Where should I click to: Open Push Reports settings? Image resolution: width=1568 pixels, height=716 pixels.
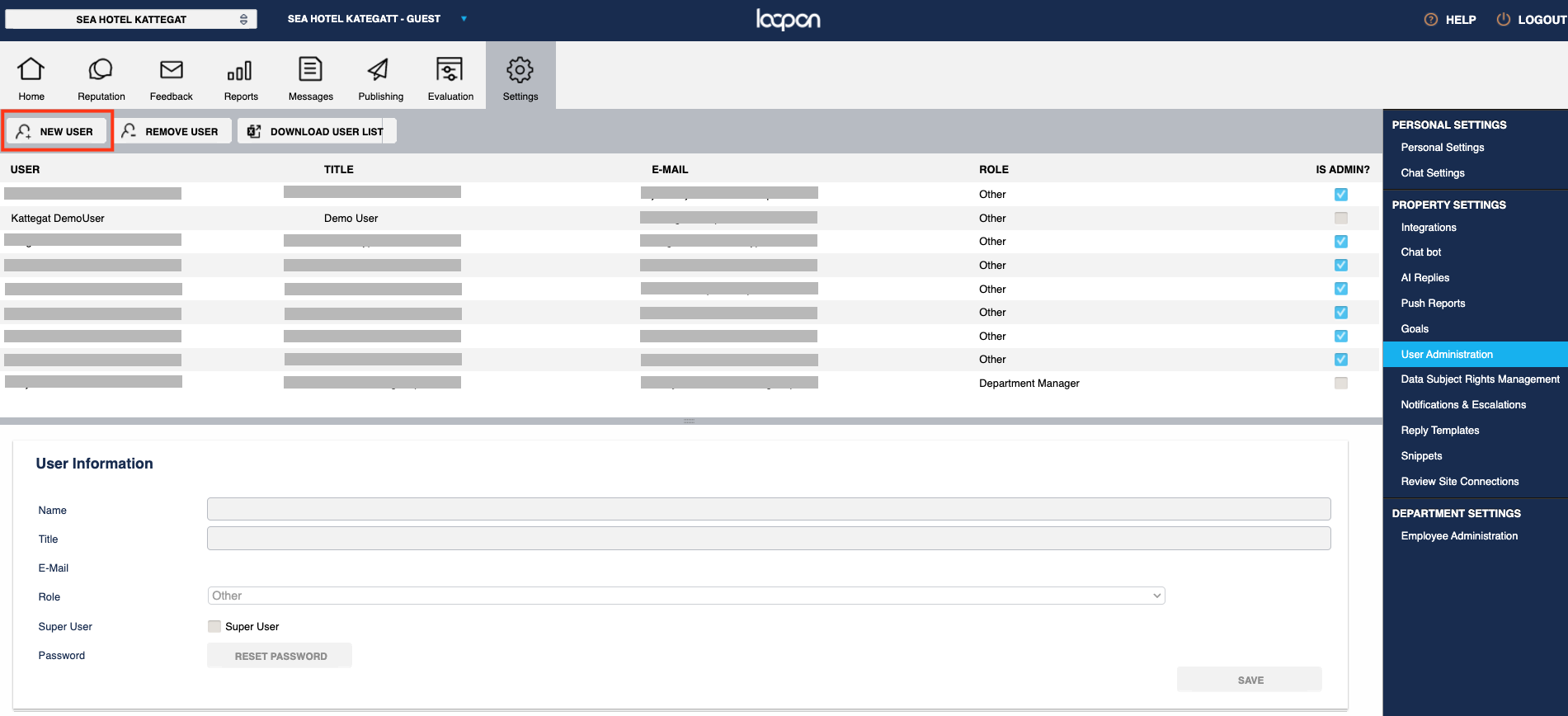[x=1433, y=304]
